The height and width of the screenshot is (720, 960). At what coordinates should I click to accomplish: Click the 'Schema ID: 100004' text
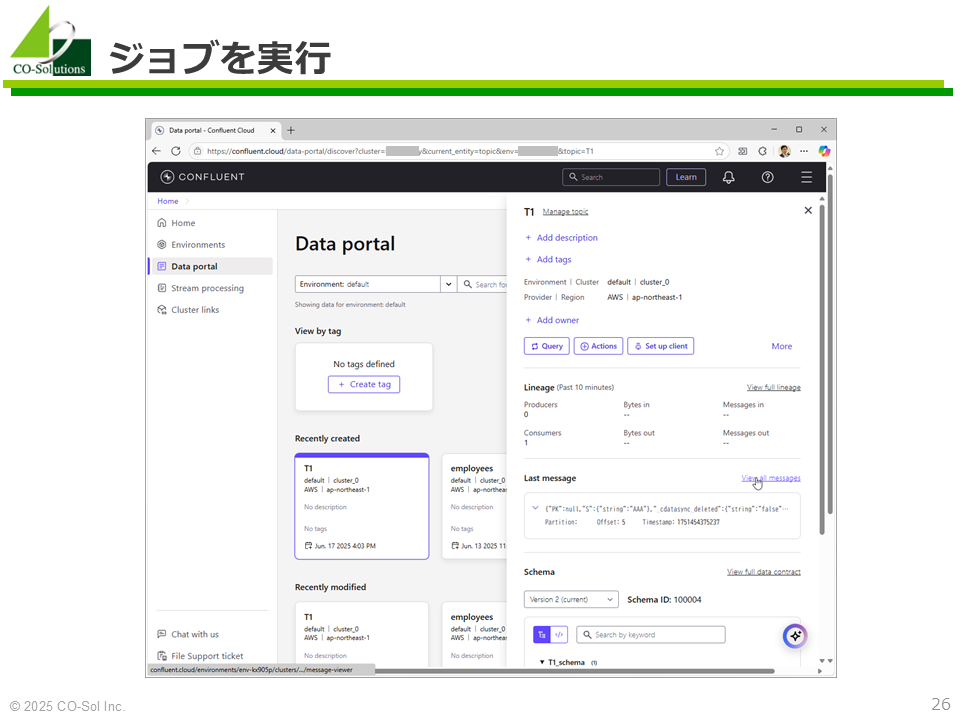[664, 600]
